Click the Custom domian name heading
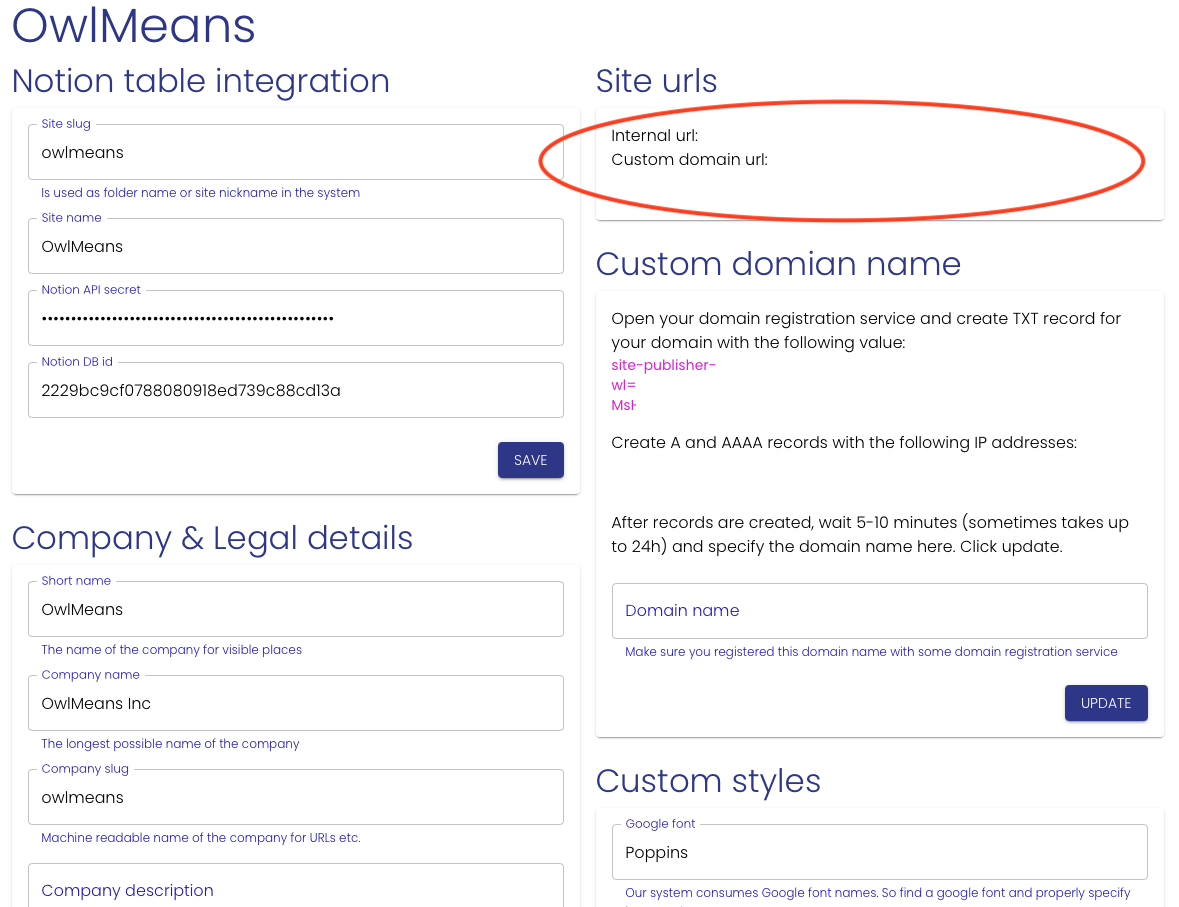Image resolution: width=1179 pixels, height=907 pixels. (x=778, y=264)
